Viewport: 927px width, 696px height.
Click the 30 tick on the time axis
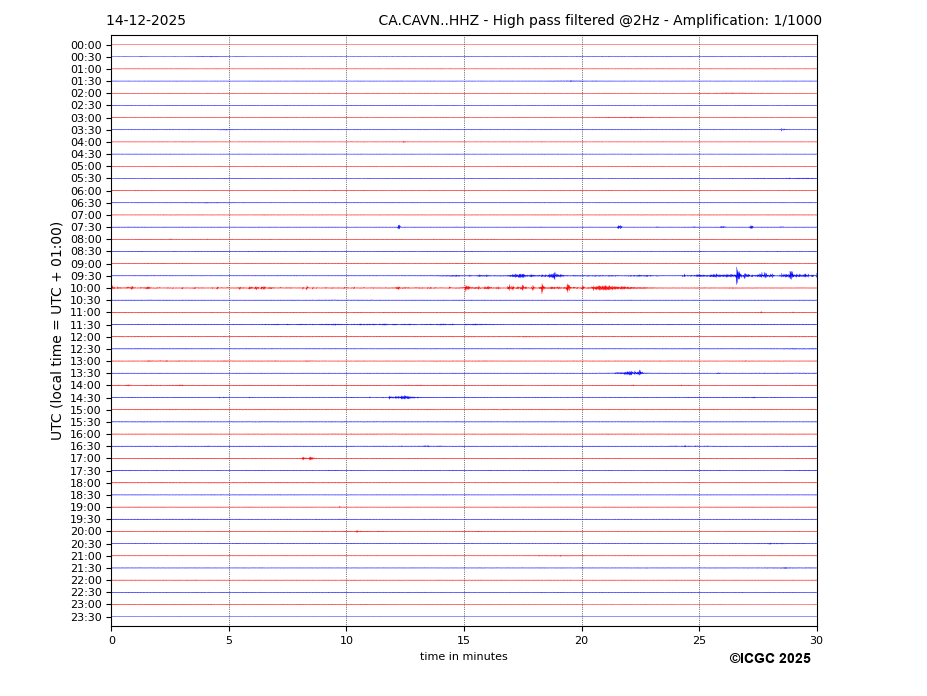(x=816, y=640)
